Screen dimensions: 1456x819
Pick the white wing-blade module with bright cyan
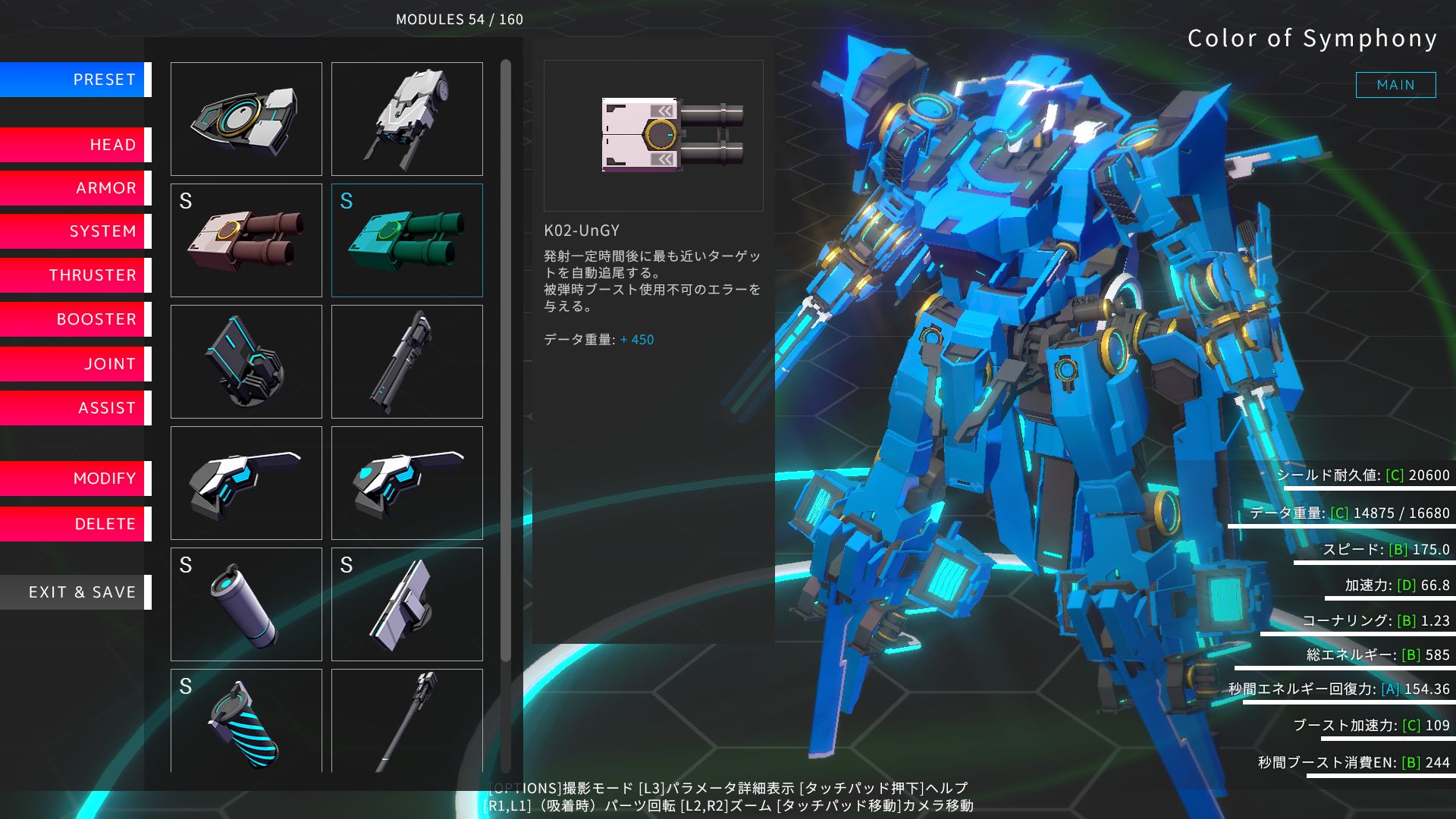coord(407,483)
